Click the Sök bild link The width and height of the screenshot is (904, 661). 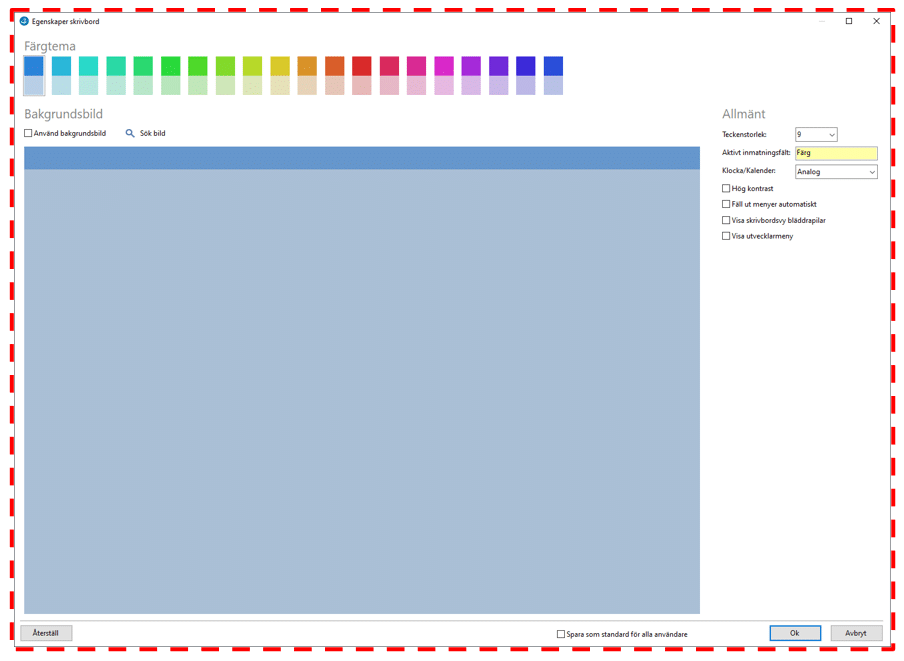pyautogui.click(x=152, y=133)
